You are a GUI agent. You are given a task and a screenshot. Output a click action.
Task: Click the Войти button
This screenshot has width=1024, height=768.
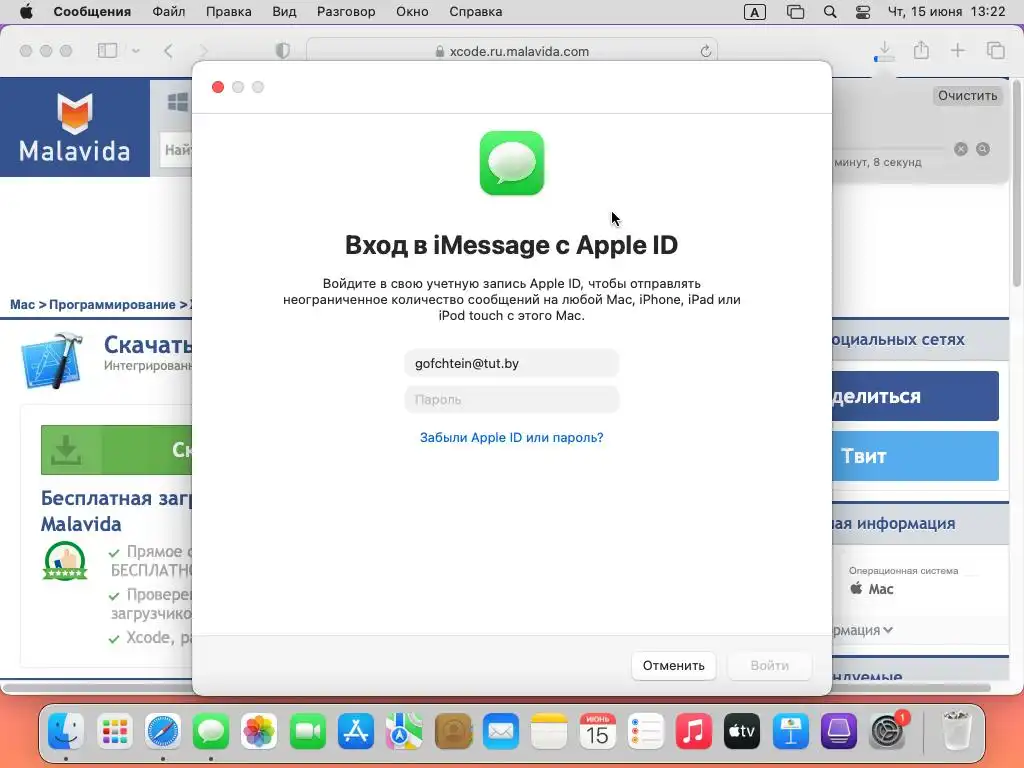coord(769,665)
